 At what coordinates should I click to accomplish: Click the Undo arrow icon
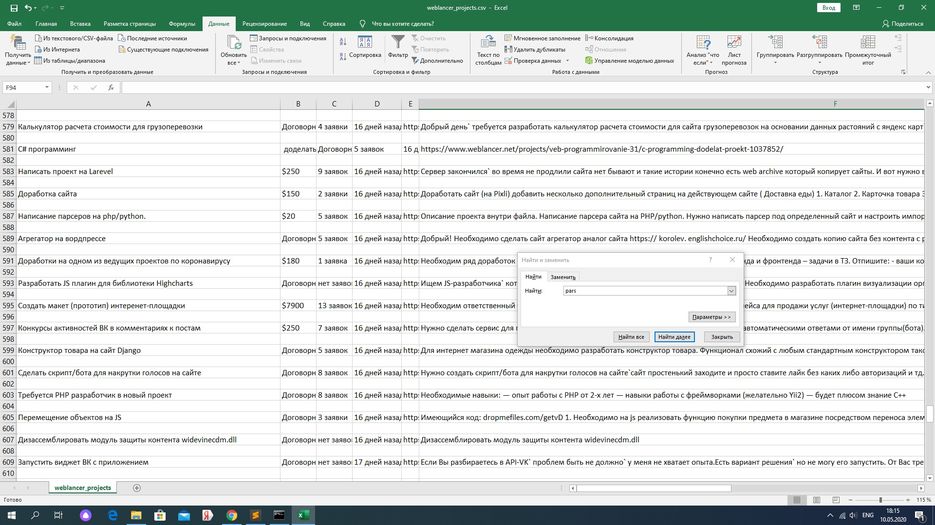28,8
